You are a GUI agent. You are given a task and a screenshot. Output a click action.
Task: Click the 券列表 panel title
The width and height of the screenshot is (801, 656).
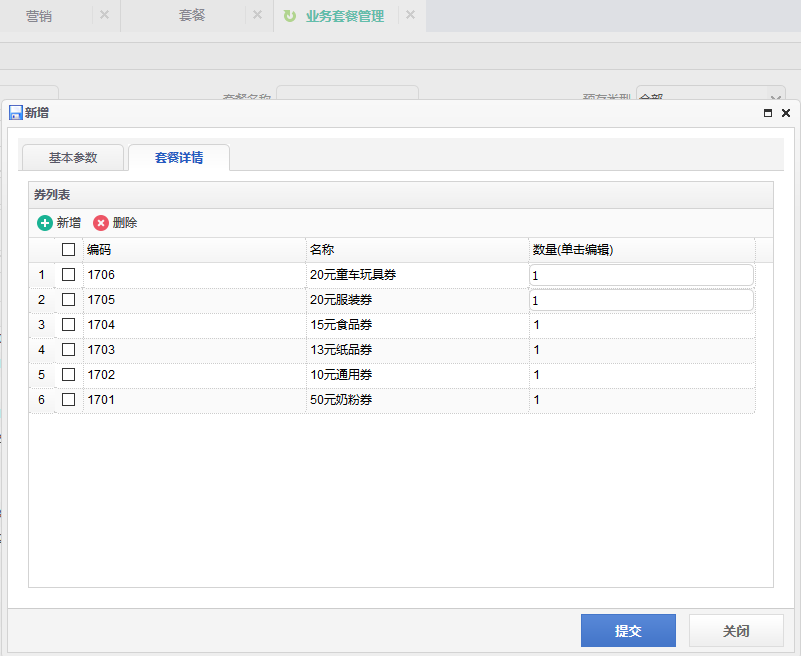tap(52, 195)
